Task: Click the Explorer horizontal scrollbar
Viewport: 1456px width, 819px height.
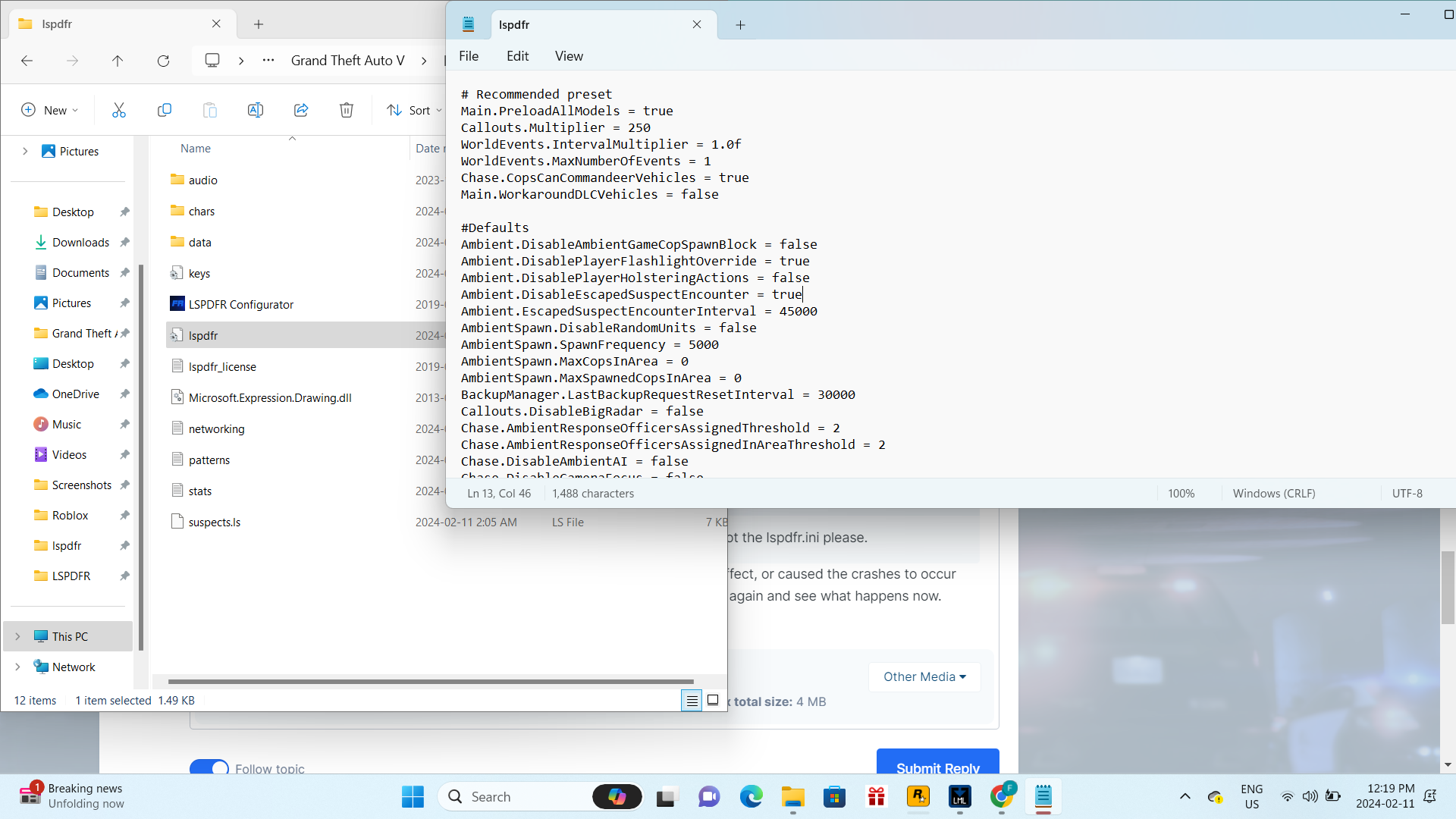Action: 430,681
